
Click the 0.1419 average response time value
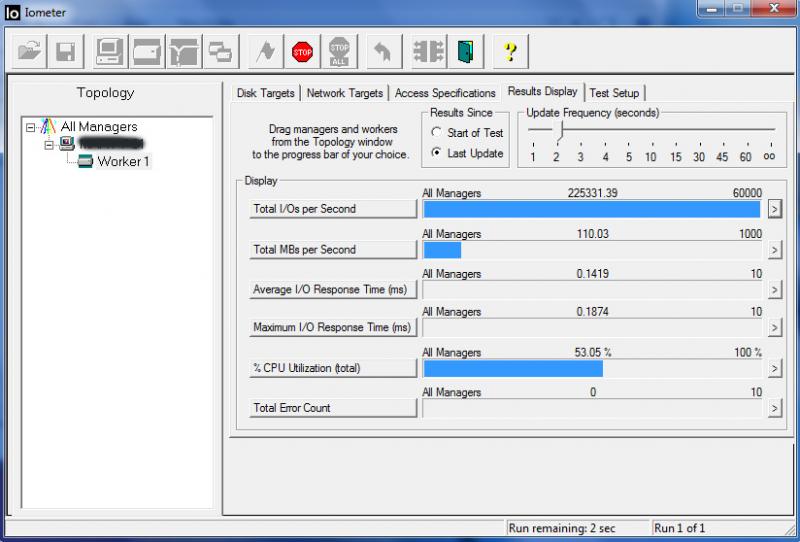[592, 274]
